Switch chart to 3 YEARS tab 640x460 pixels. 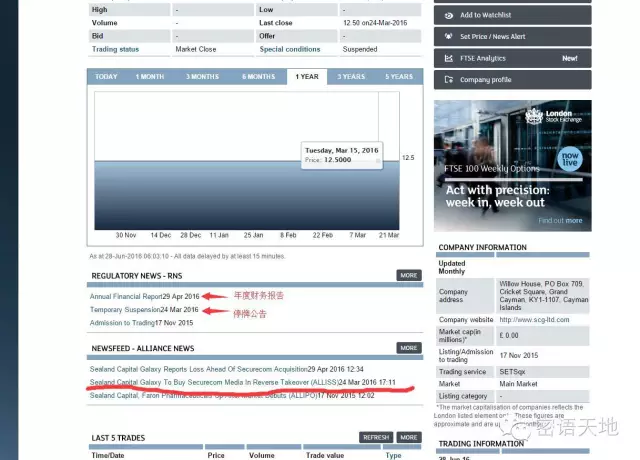pyautogui.click(x=351, y=77)
